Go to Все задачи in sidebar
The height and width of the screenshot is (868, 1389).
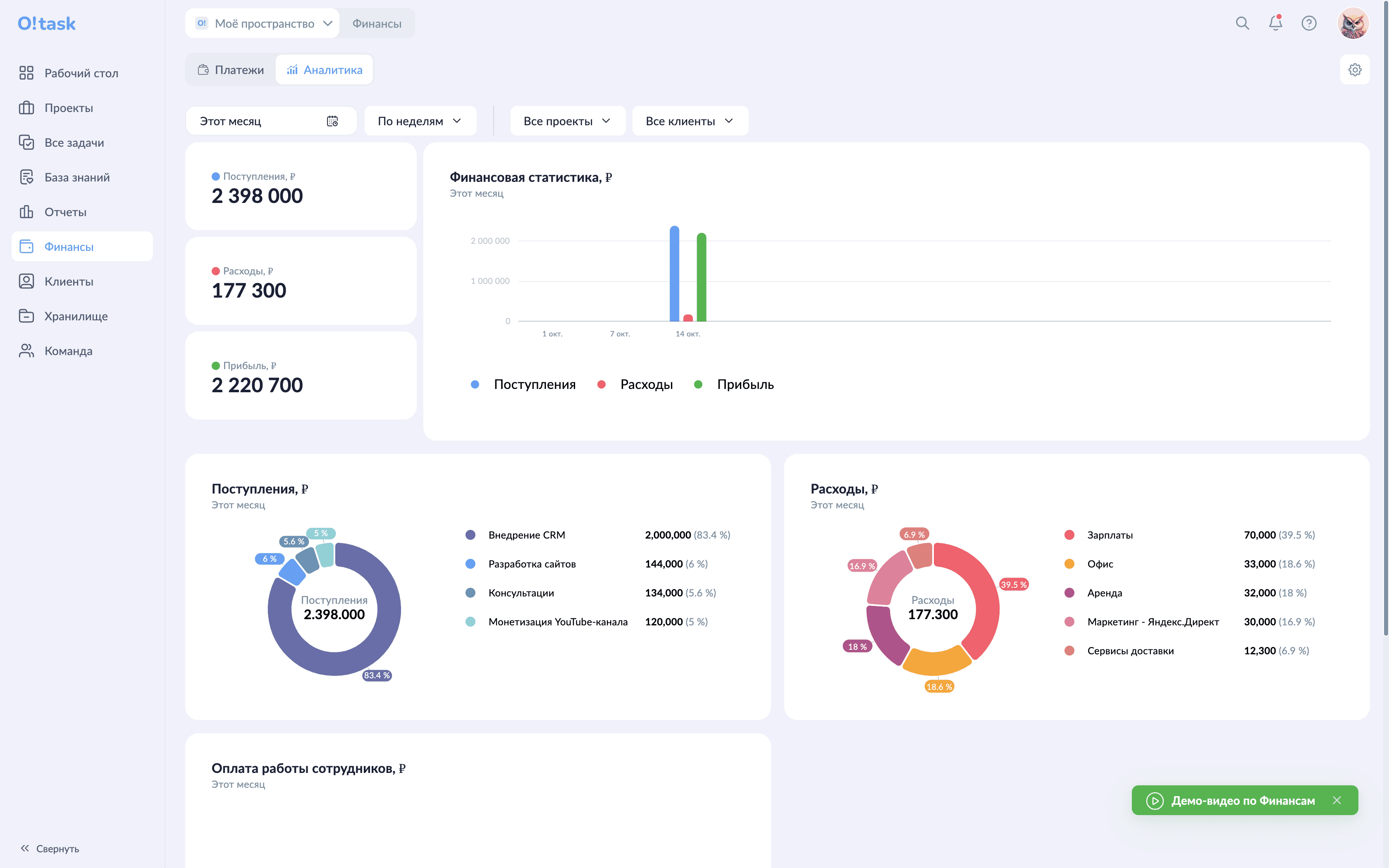81,142
